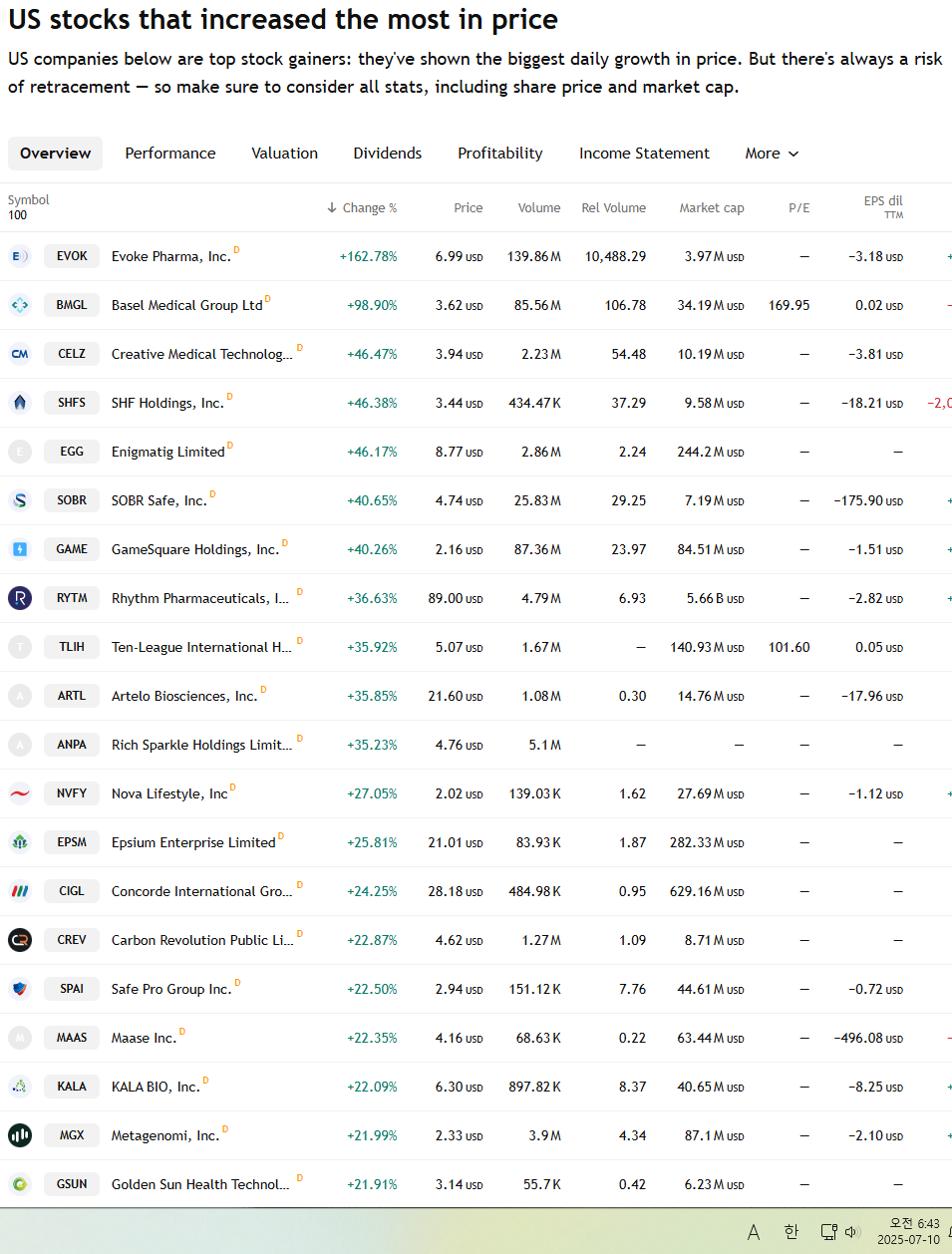The width and height of the screenshot is (952, 1254).
Task: Open the SHFS ticker symbol link
Action: tap(72, 403)
